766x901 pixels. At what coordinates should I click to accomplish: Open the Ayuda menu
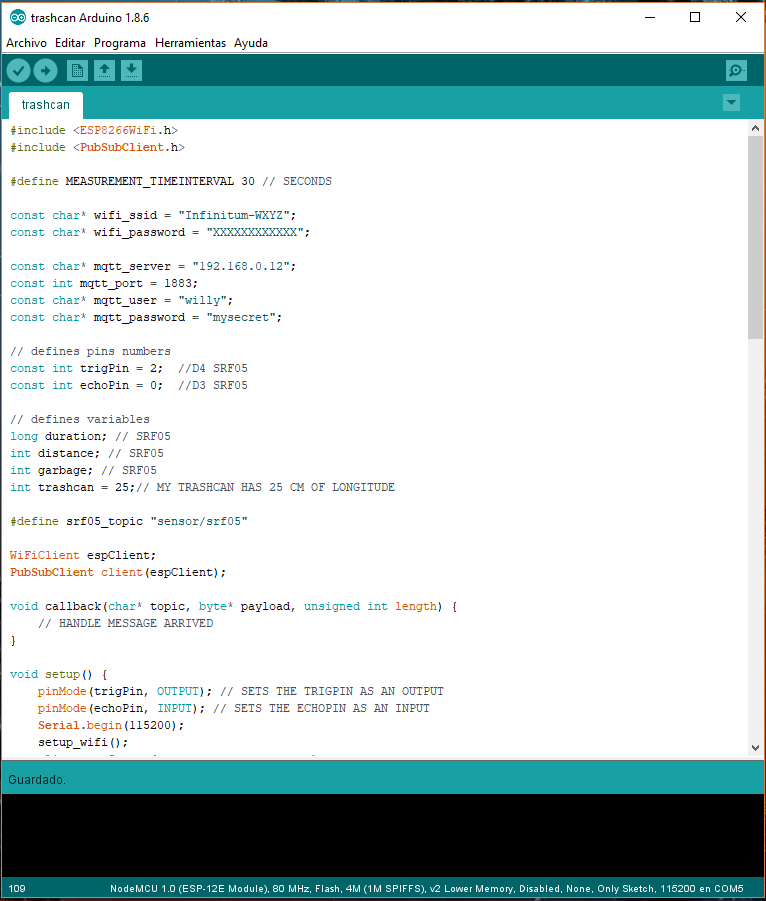[x=251, y=43]
